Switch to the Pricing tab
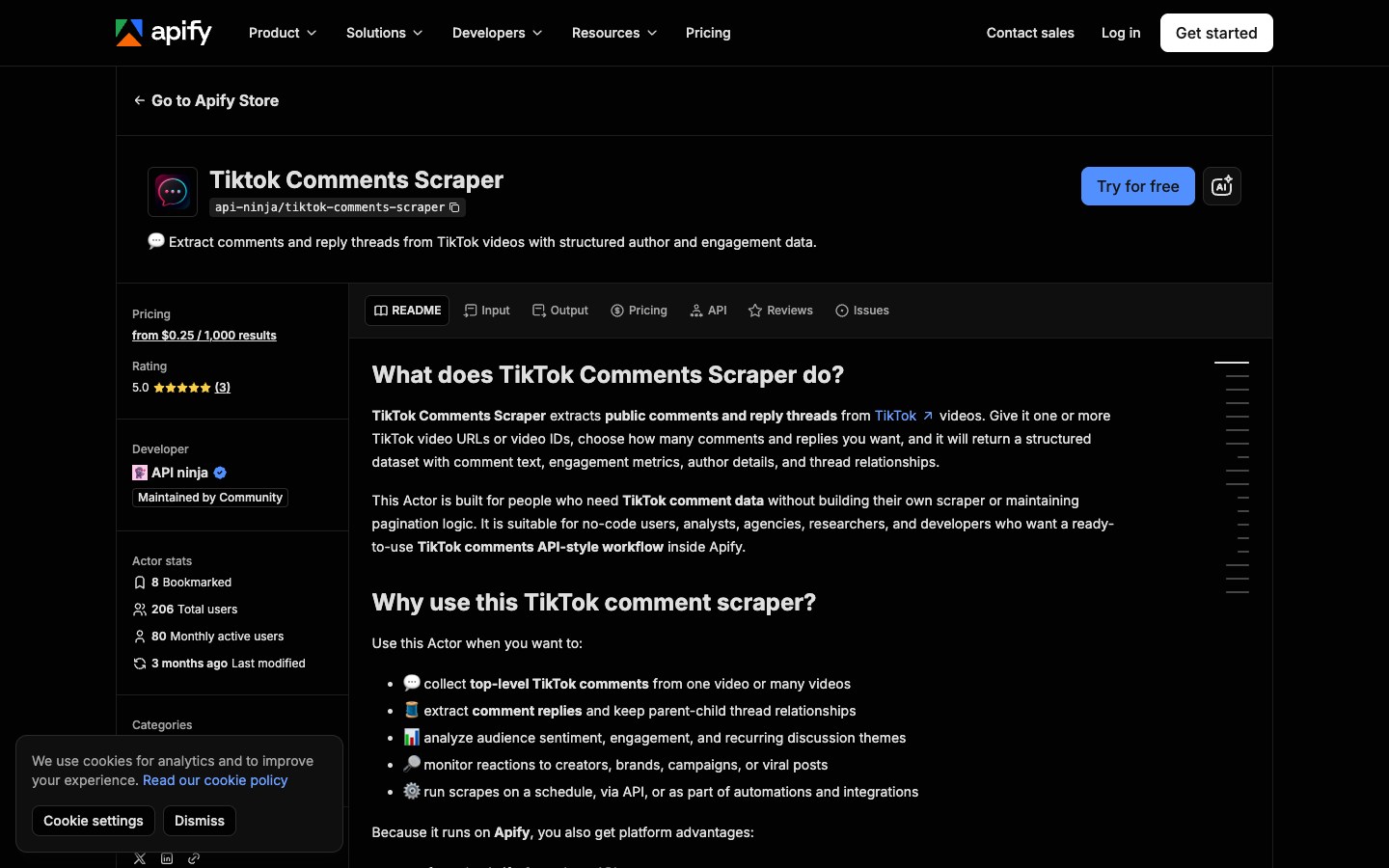The image size is (1389, 868). pyautogui.click(x=639, y=311)
